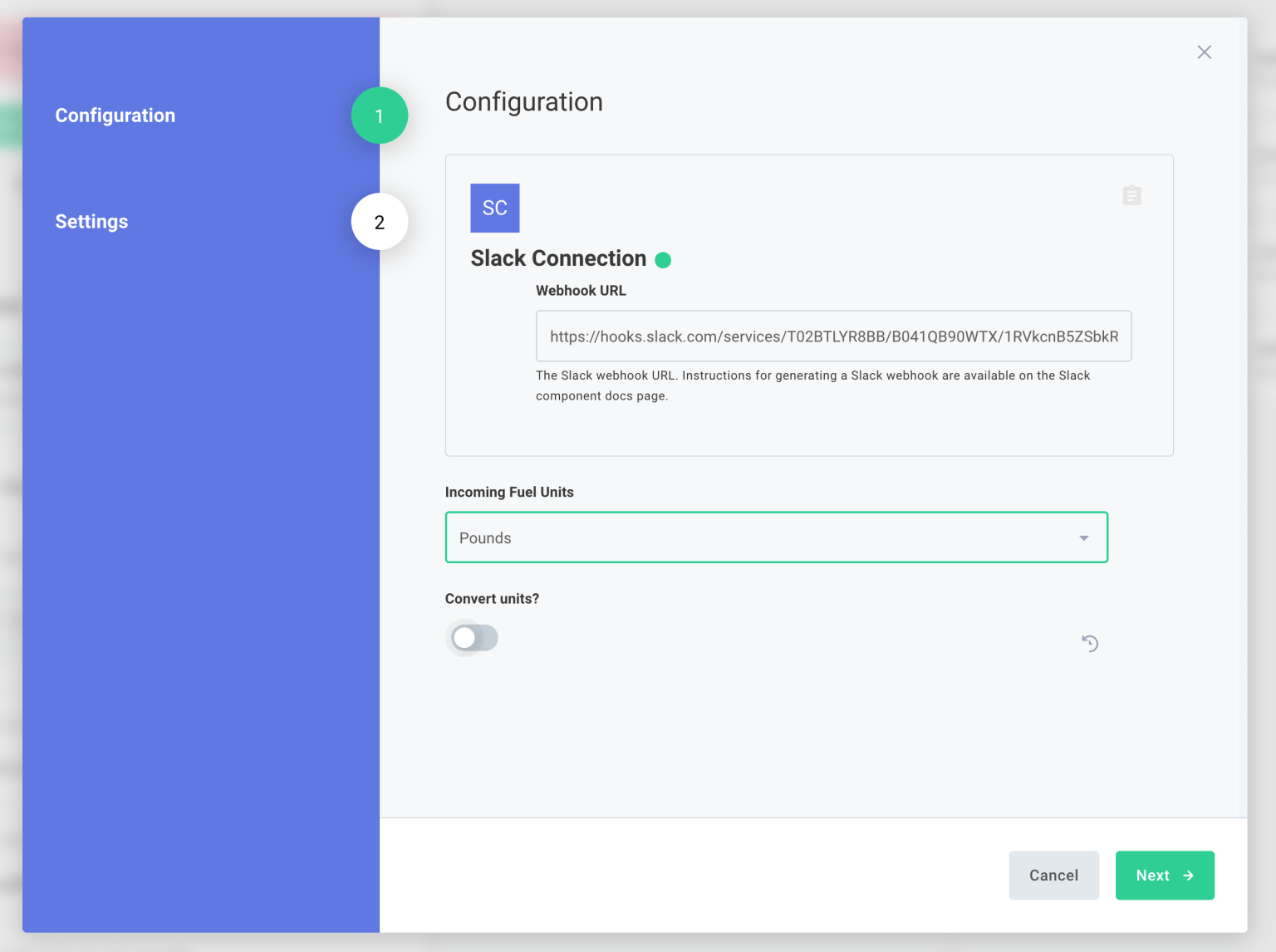The image size is (1276, 952).
Task: Click the Next button
Action: pyautogui.click(x=1165, y=876)
